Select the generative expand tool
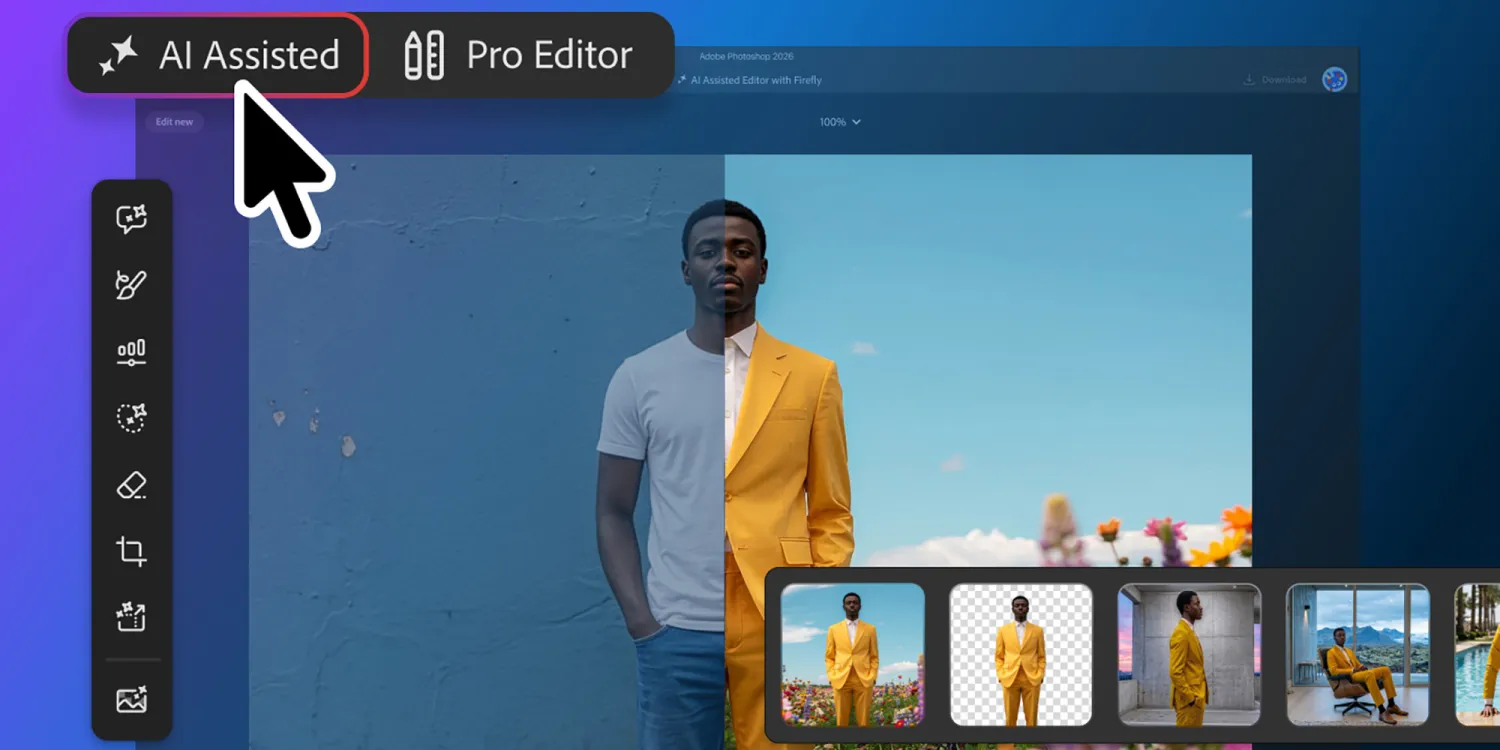The image size is (1500, 750). [x=131, y=617]
